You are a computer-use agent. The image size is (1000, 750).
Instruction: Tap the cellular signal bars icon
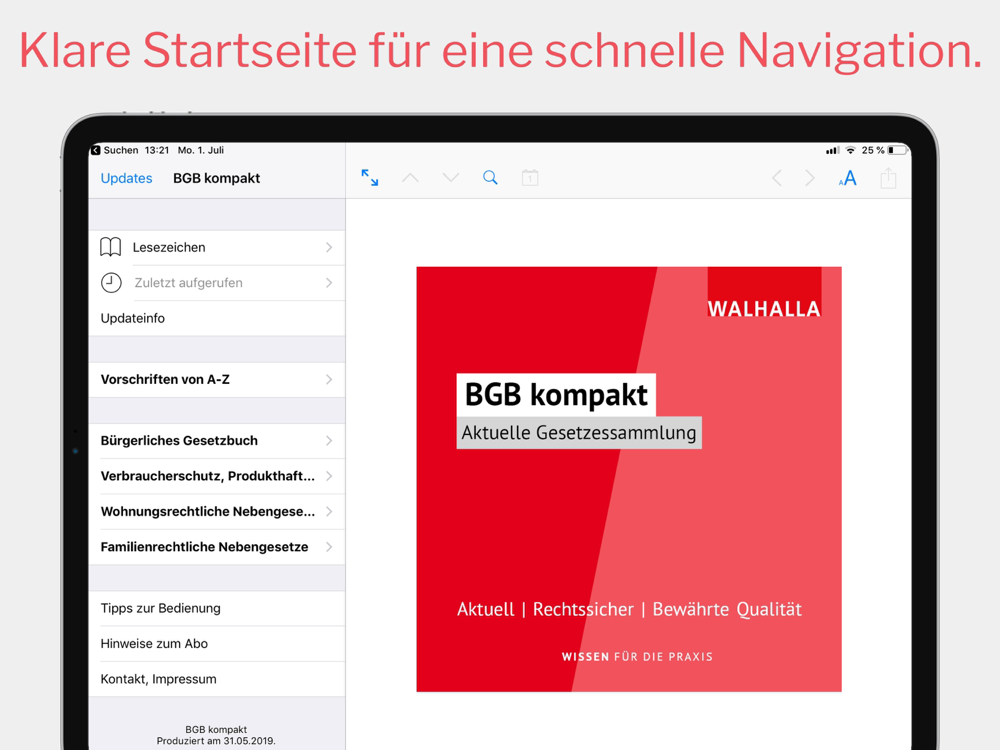point(832,151)
